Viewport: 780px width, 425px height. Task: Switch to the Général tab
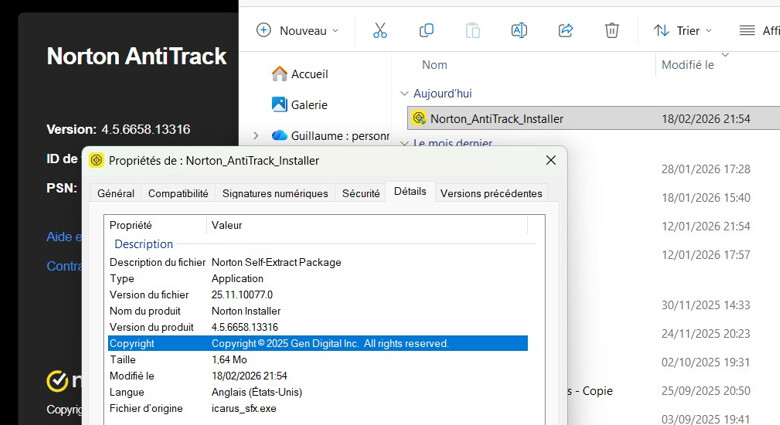116,193
